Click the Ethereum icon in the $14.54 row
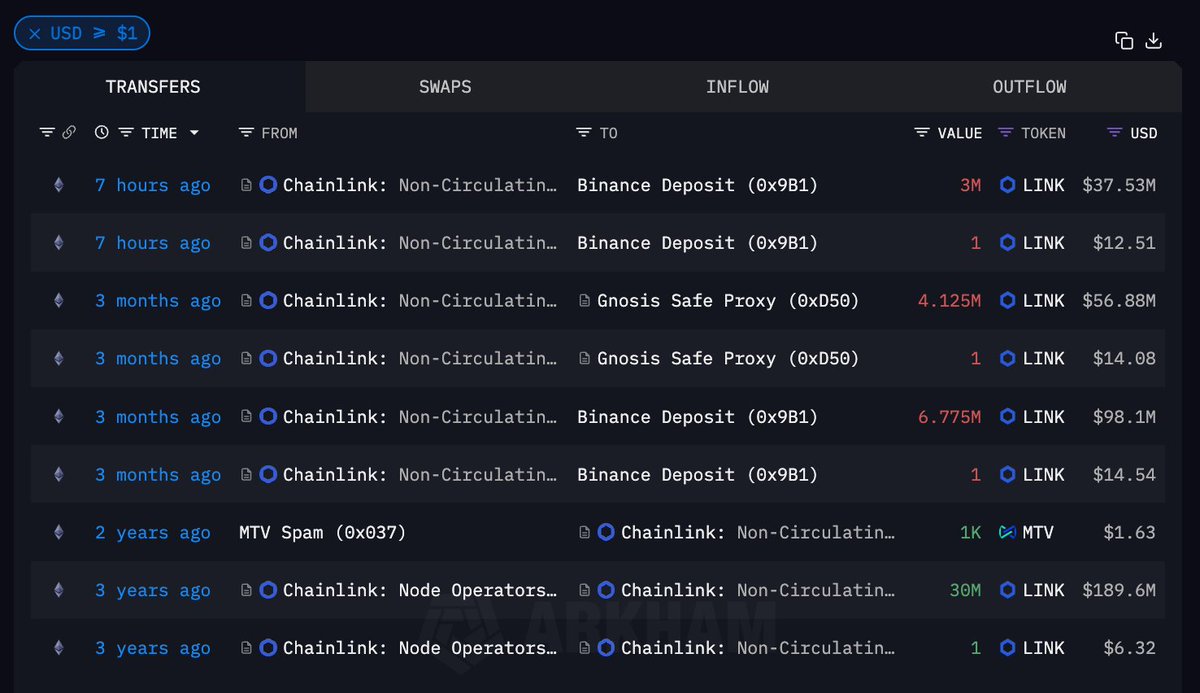Image resolution: width=1200 pixels, height=693 pixels. (x=58, y=475)
